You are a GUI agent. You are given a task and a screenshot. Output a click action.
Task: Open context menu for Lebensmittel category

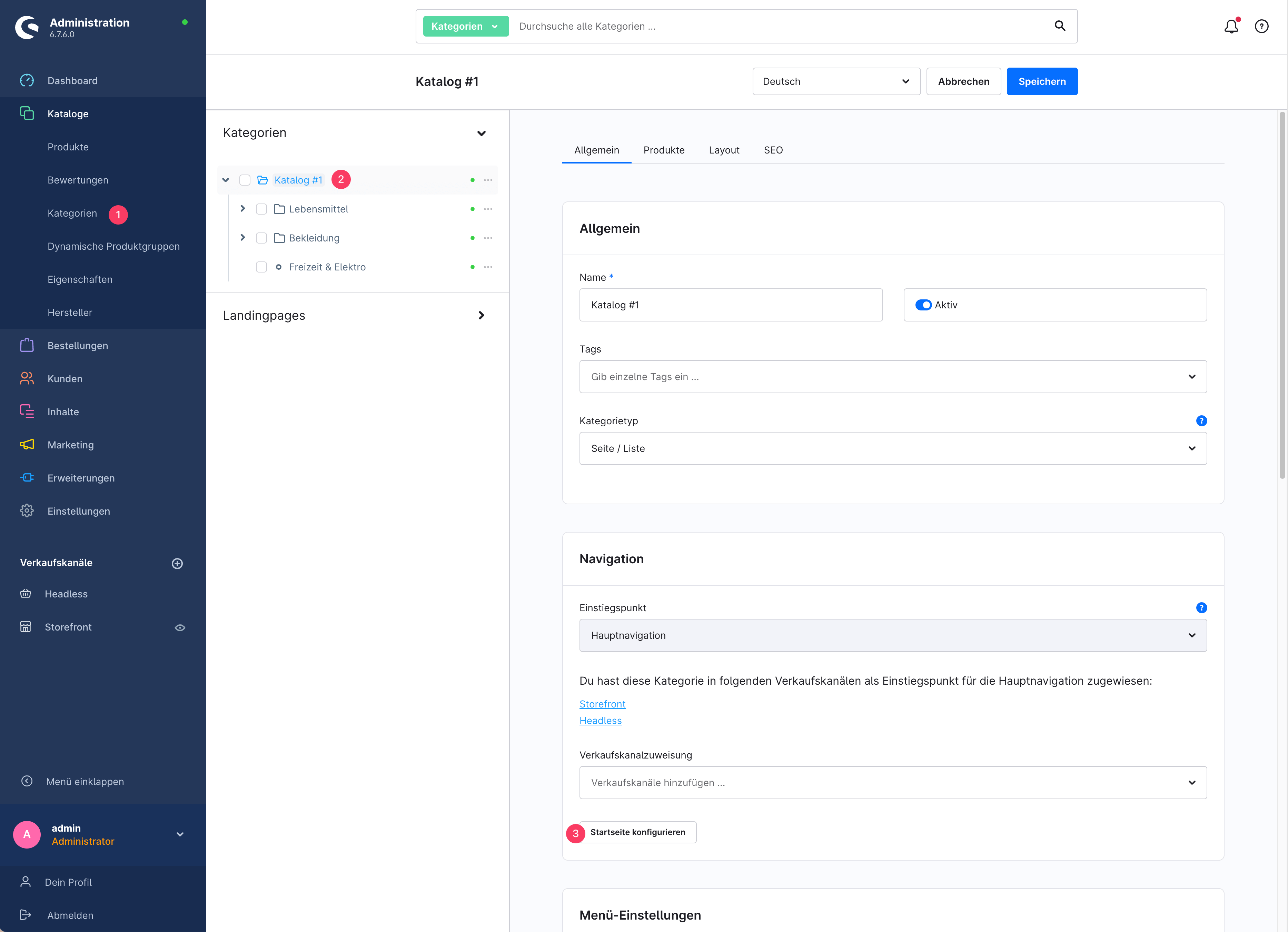coord(488,209)
